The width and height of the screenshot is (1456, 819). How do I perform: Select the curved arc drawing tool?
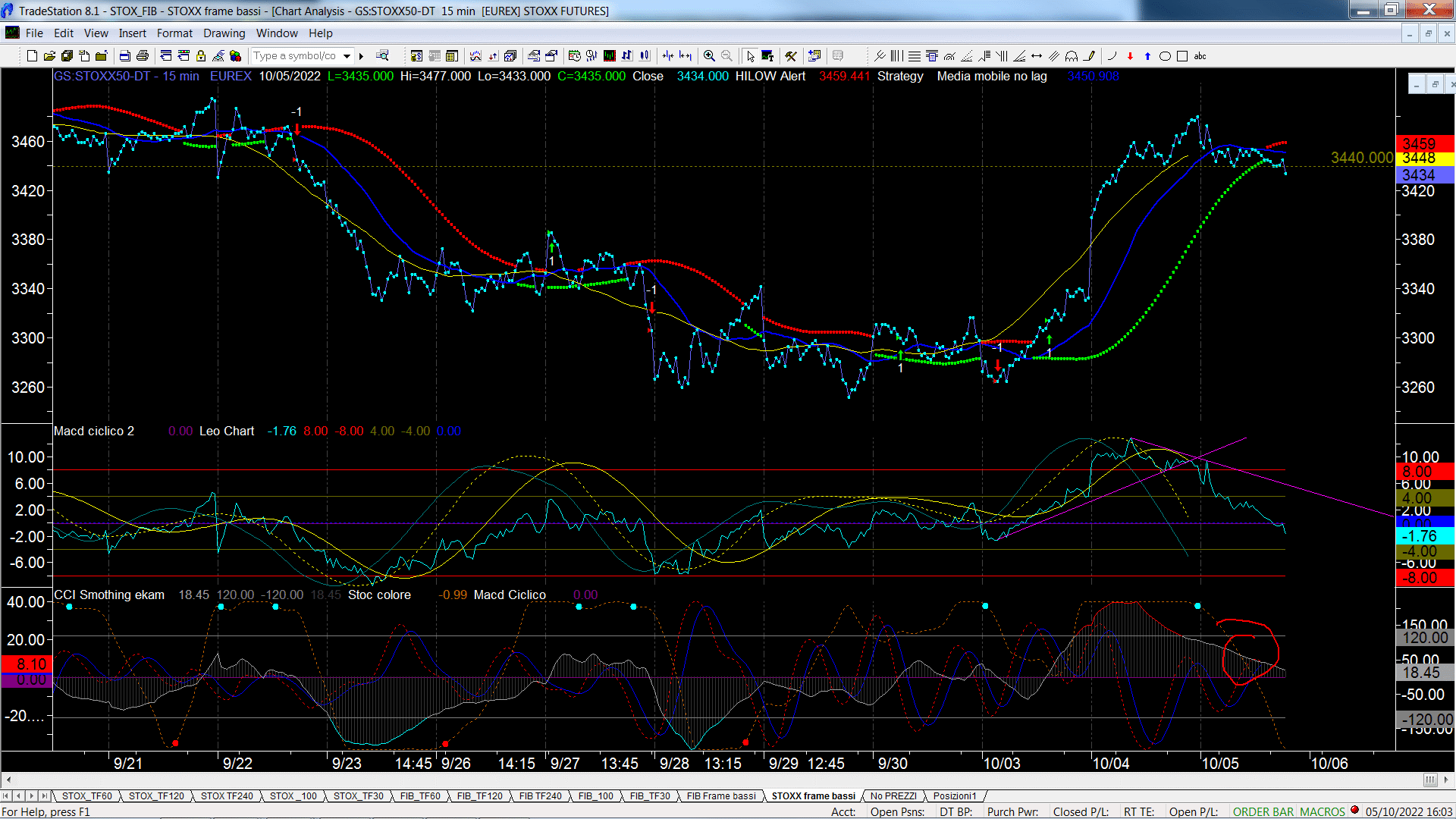[1112, 56]
